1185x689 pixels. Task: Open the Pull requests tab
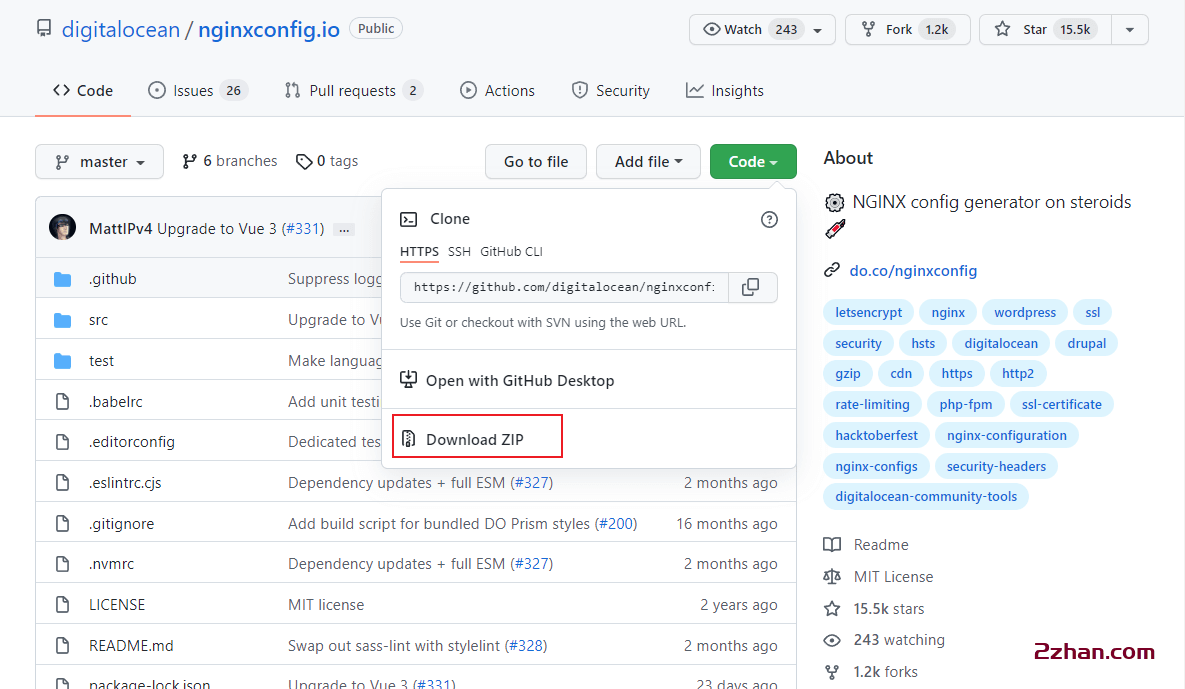(x=353, y=91)
